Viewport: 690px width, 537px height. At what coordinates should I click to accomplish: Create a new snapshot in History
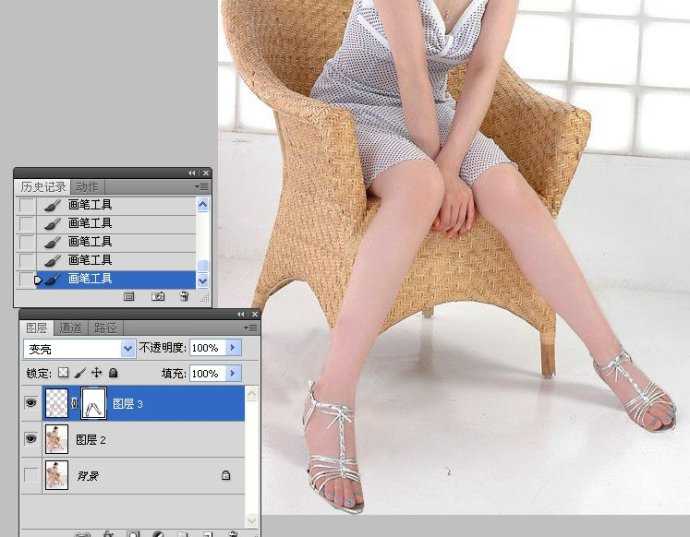(158, 297)
